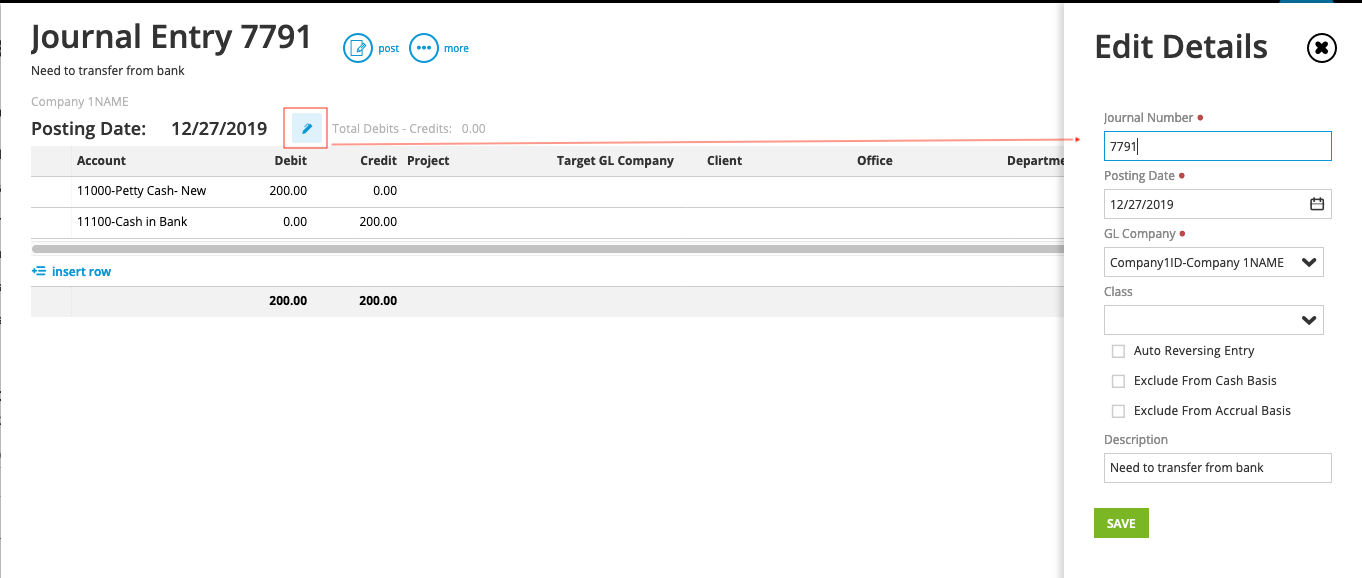Click the insert row link

[71, 271]
